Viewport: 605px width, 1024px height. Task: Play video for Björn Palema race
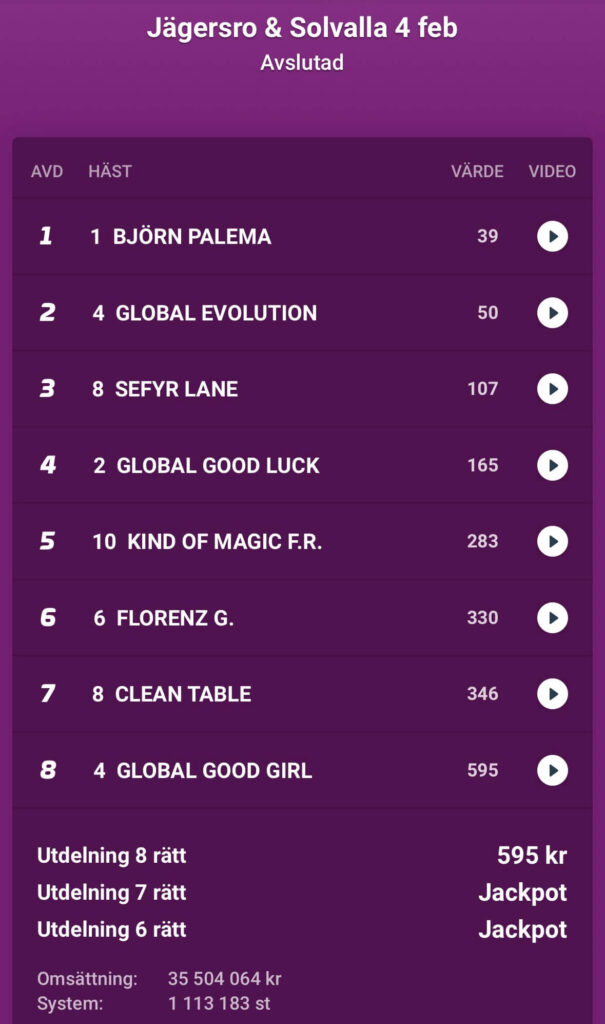(552, 237)
